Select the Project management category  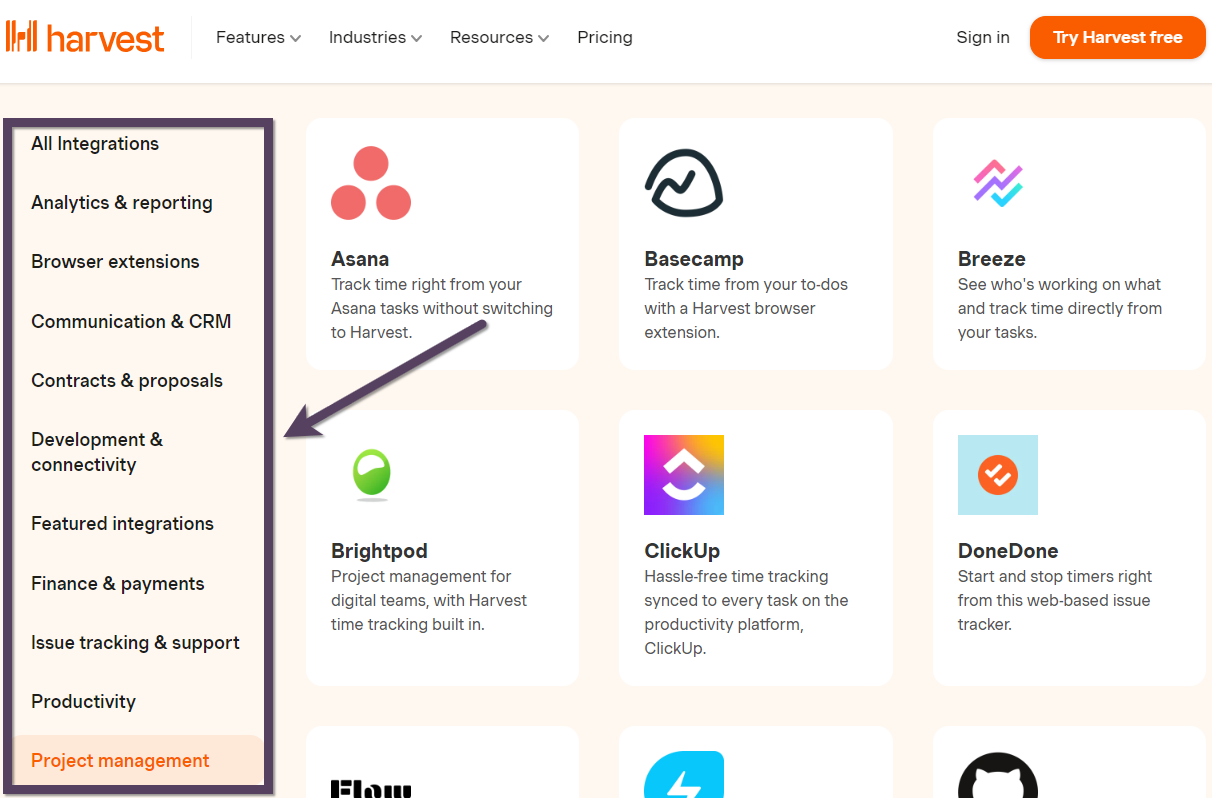120,761
